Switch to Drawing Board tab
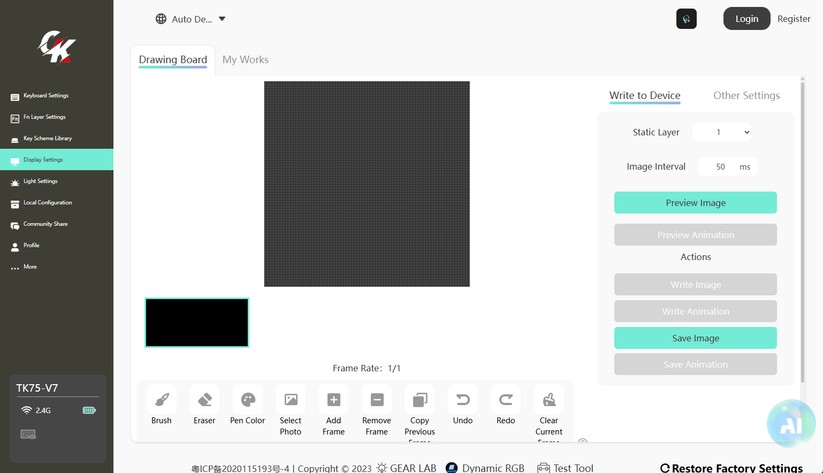The height and width of the screenshot is (473, 823). pos(173,60)
